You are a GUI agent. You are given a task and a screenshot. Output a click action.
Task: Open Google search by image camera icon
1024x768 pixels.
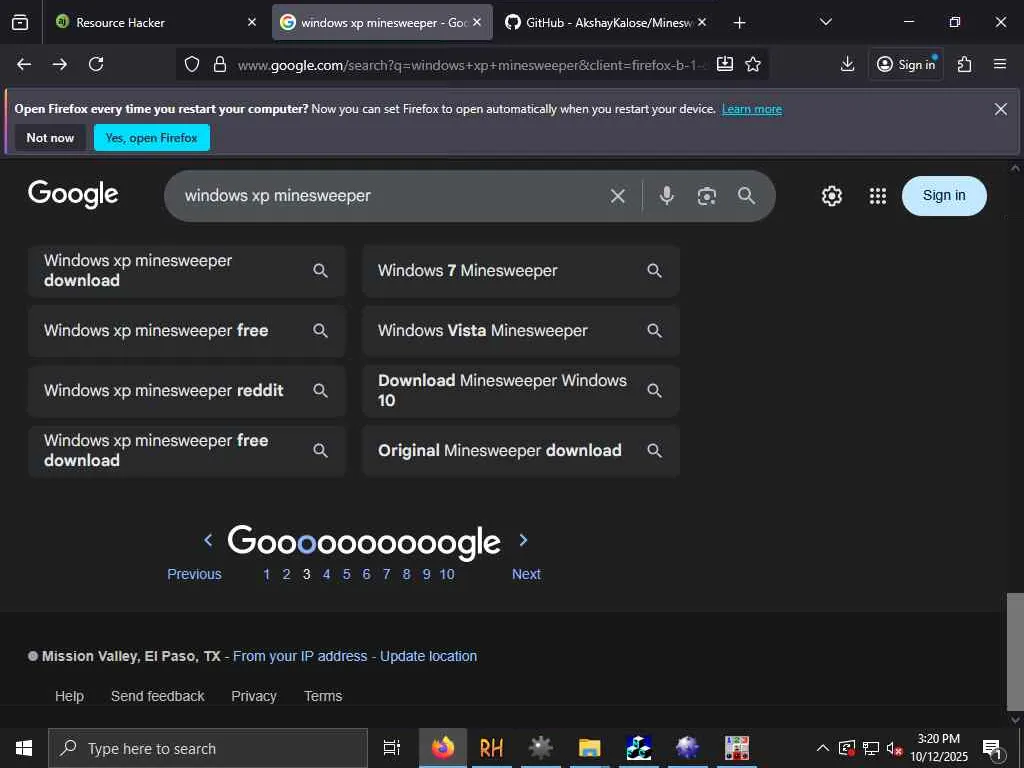pos(707,196)
